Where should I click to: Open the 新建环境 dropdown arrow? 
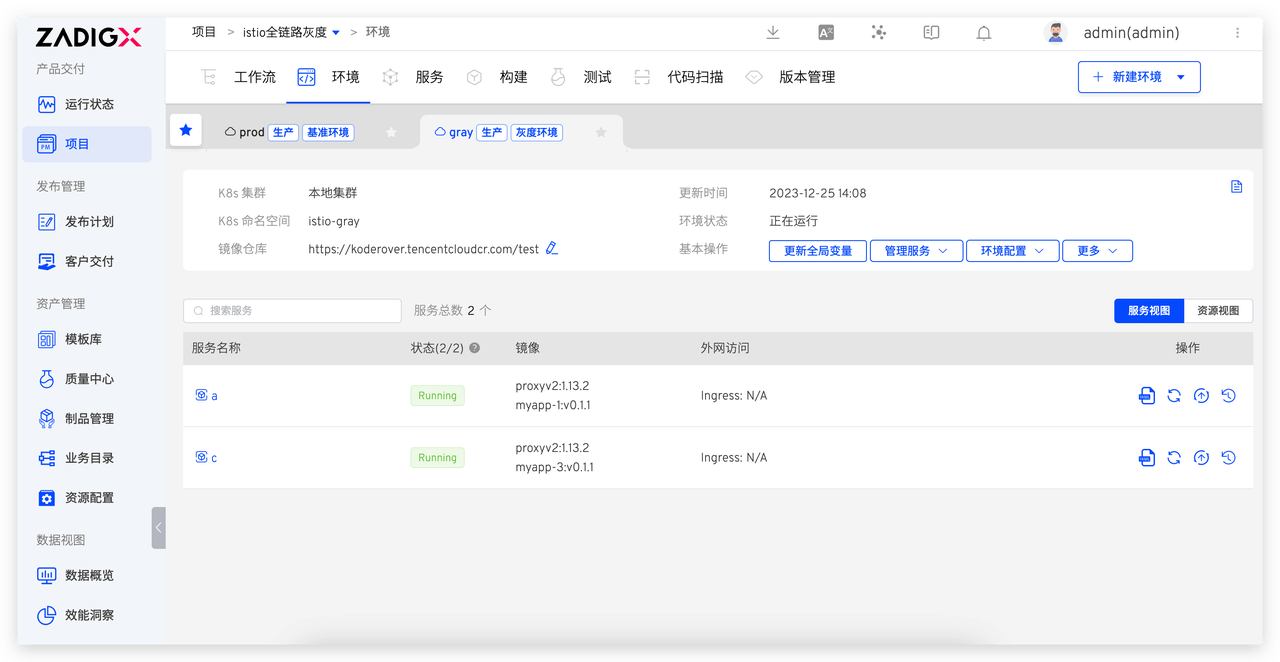[1181, 77]
